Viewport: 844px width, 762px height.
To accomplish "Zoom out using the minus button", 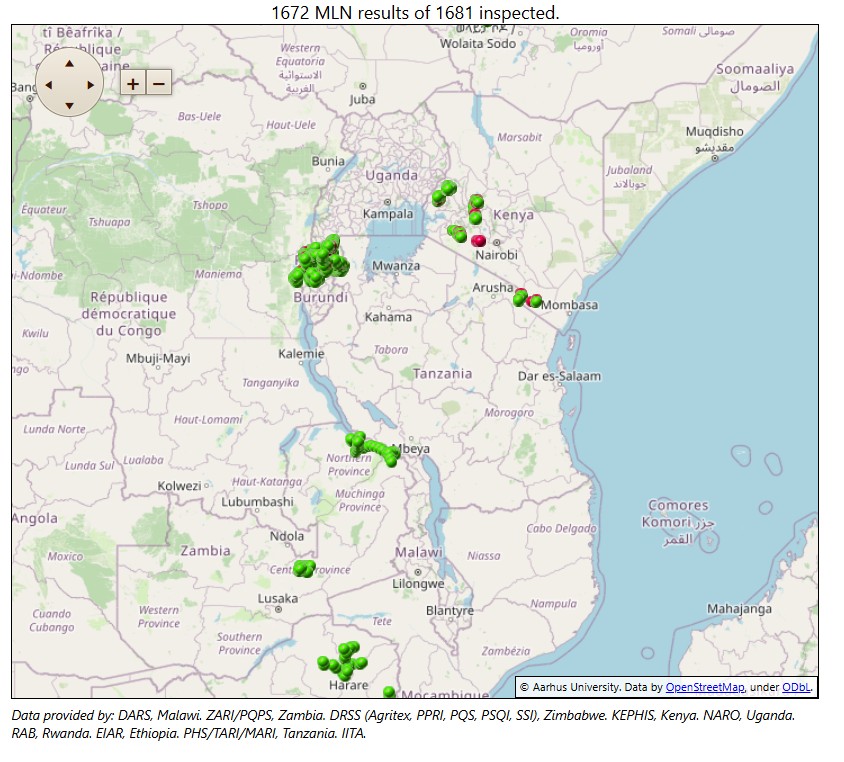I will tap(158, 83).
